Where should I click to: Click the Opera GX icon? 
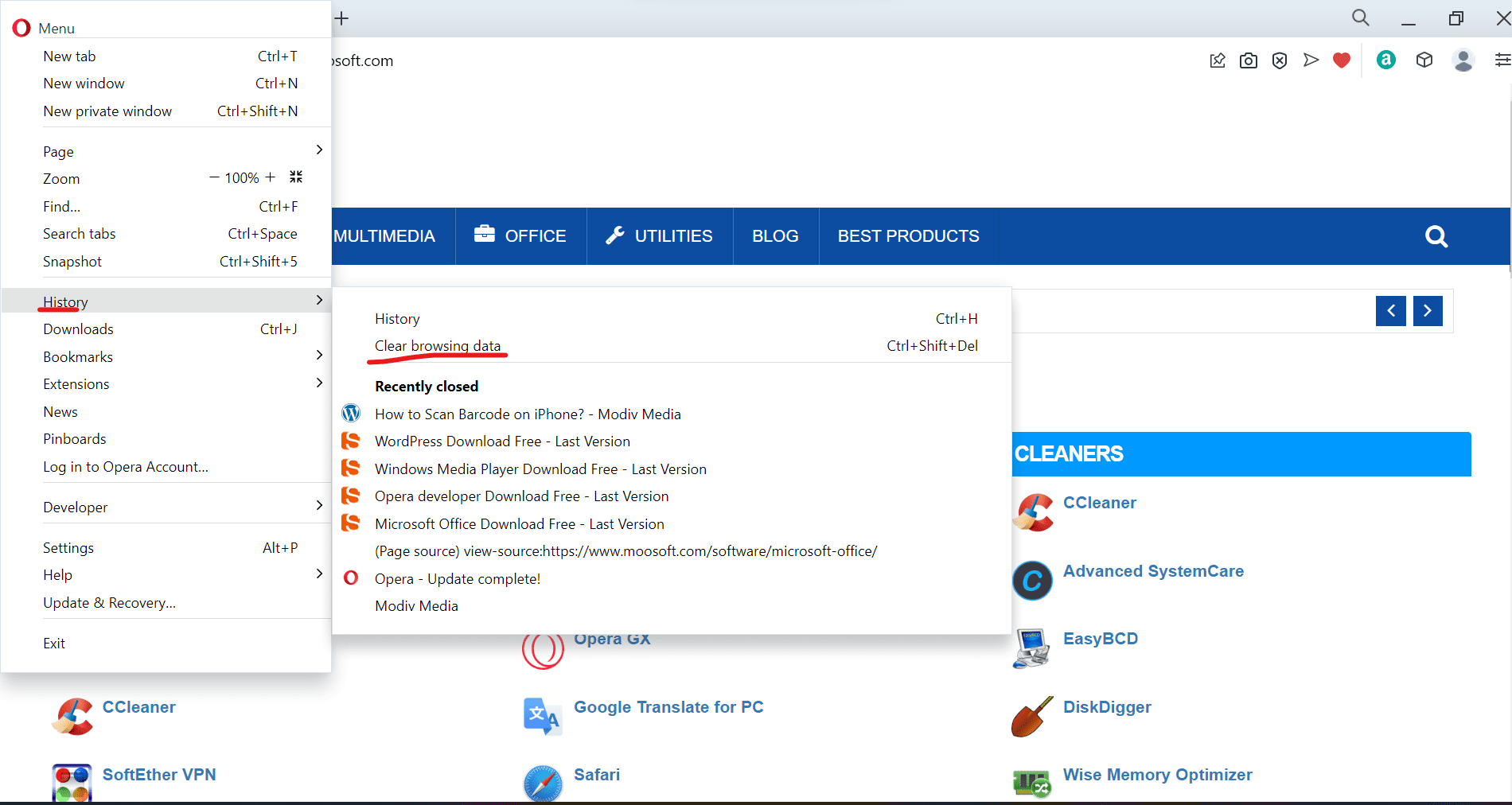click(543, 650)
